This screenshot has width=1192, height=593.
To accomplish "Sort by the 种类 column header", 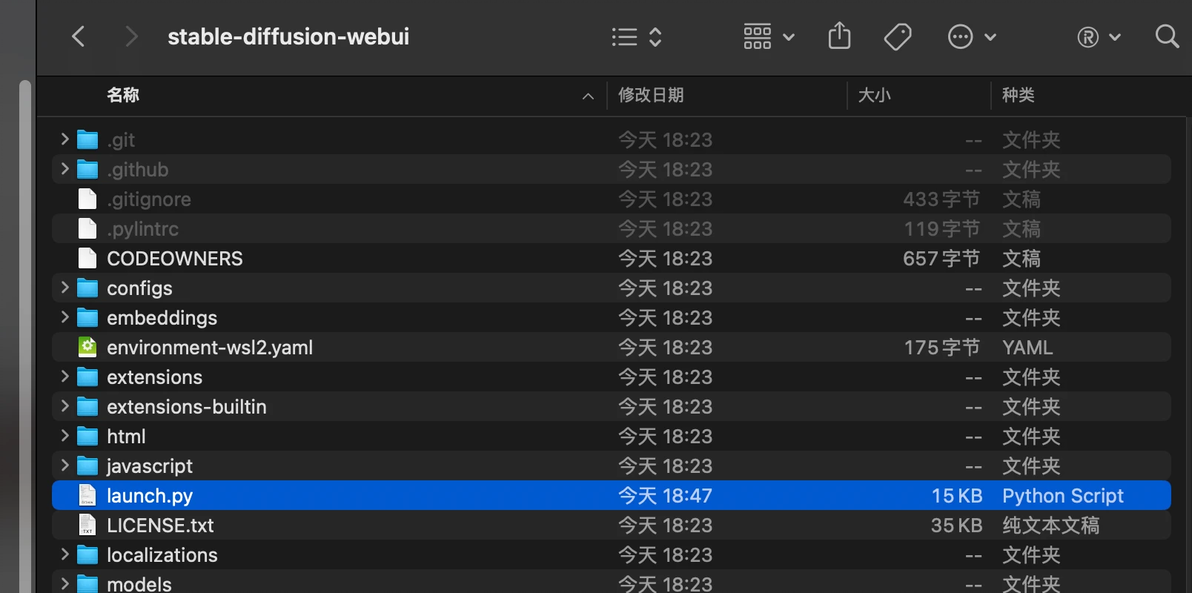I will pyautogui.click(x=1019, y=96).
